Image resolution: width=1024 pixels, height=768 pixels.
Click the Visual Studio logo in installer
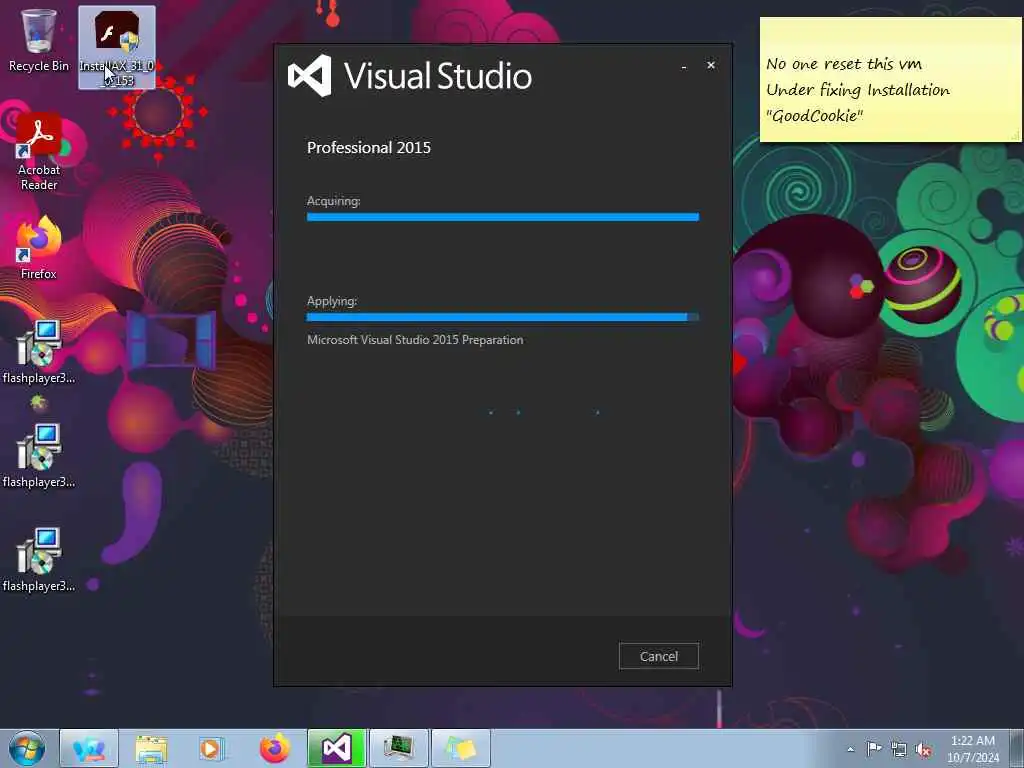pyautogui.click(x=310, y=76)
